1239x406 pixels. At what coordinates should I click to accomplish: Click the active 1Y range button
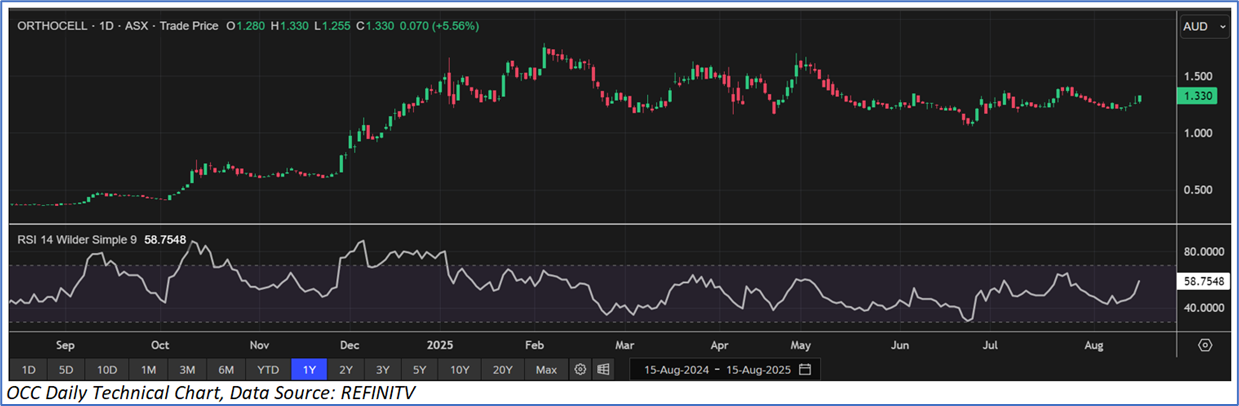pos(309,370)
